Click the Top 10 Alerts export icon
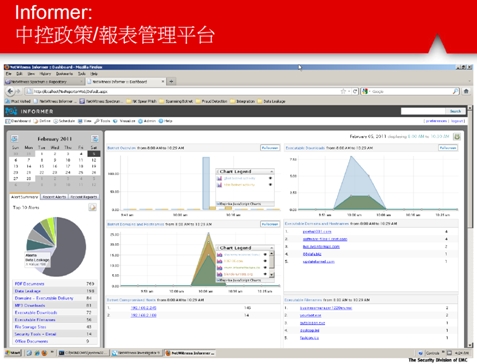477x364 pixels. coord(92,207)
